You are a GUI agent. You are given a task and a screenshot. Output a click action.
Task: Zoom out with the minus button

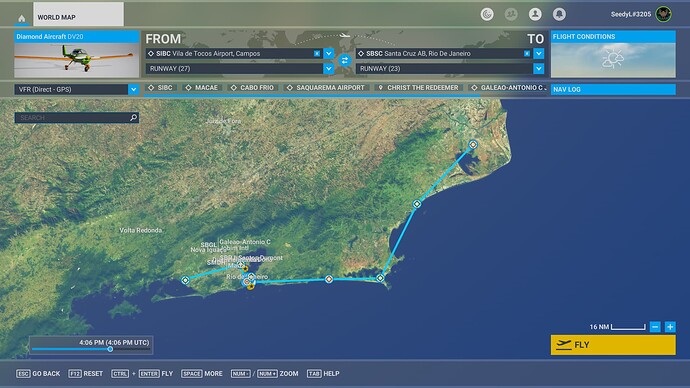(x=655, y=327)
